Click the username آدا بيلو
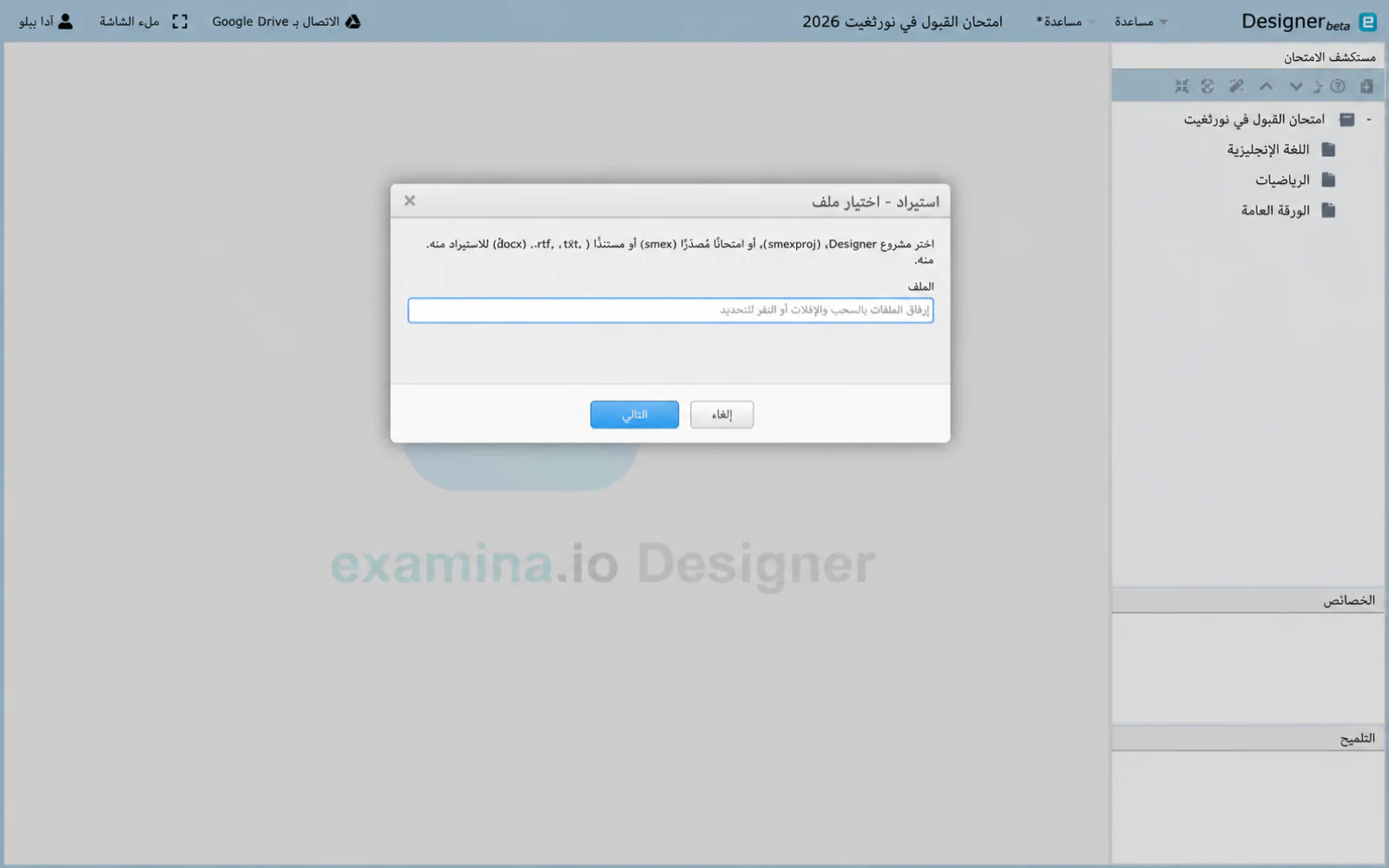 [36, 22]
